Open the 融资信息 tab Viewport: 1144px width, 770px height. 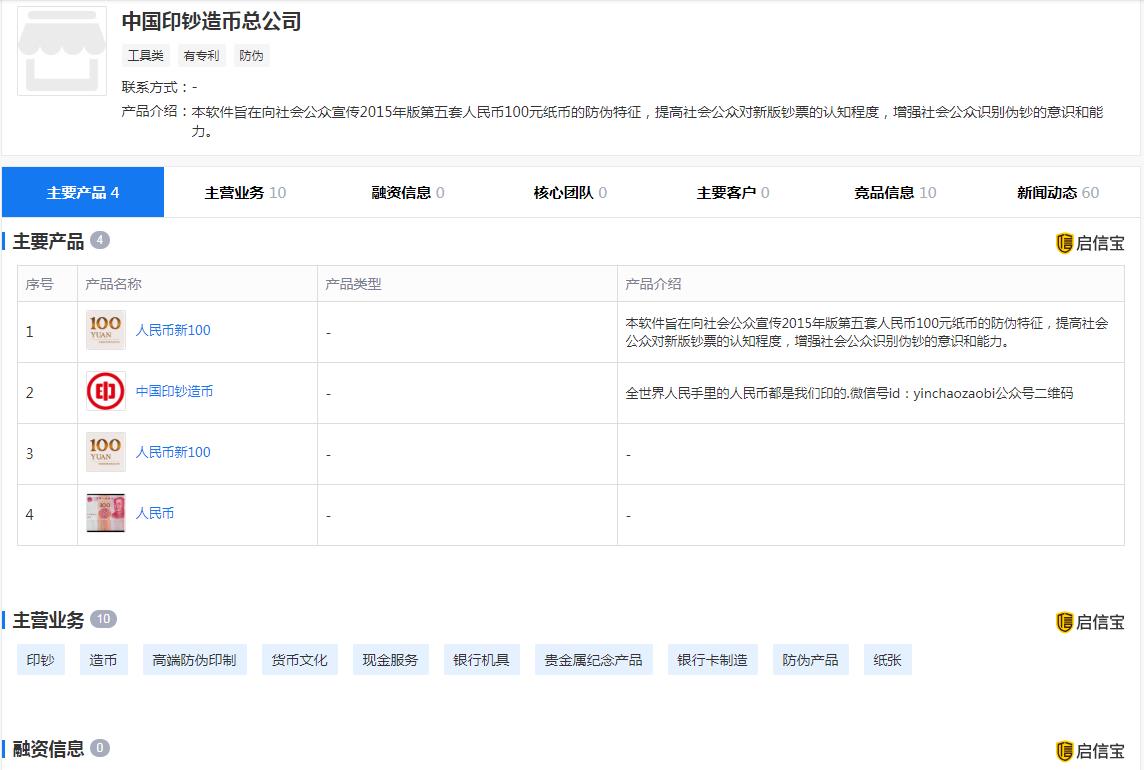[x=408, y=192]
